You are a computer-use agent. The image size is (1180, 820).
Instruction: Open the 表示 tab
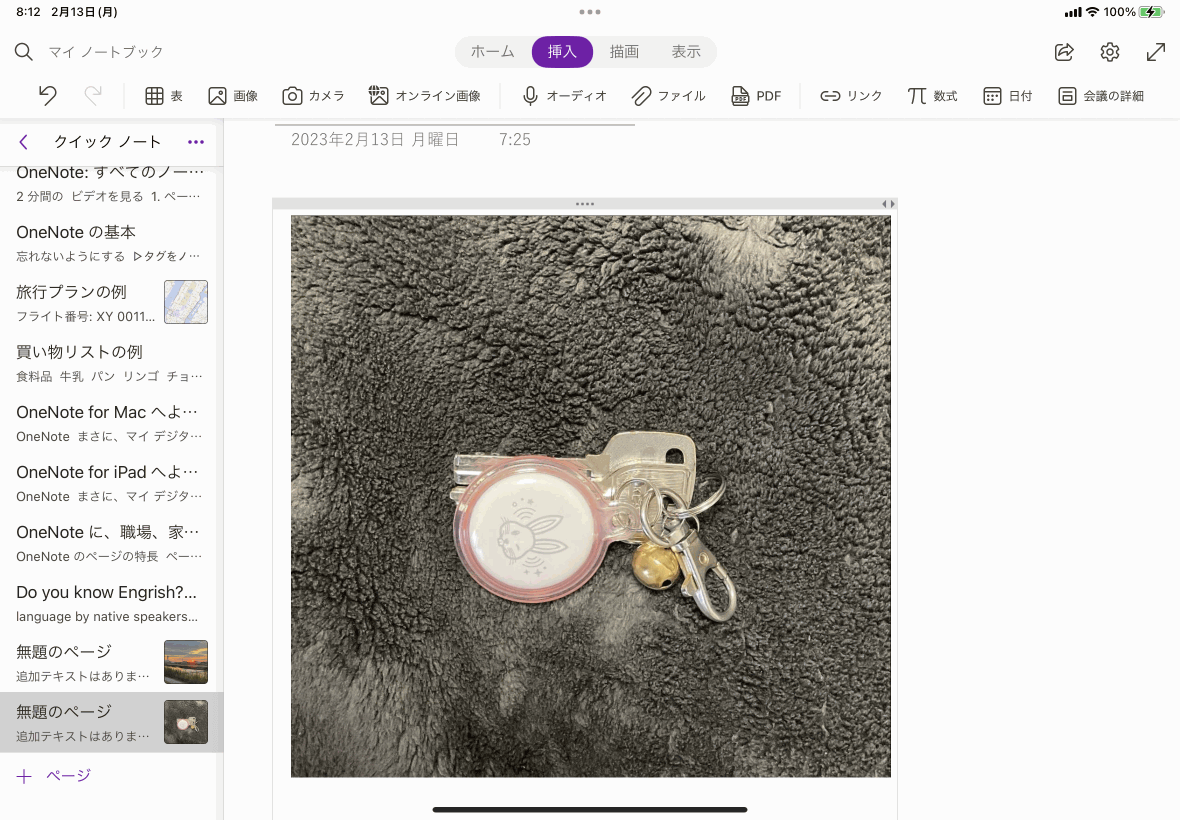click(x=686, y=52)
